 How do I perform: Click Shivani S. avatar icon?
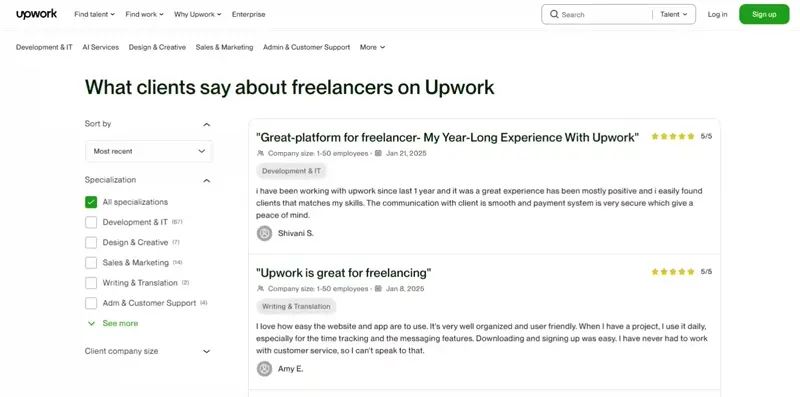264,234
